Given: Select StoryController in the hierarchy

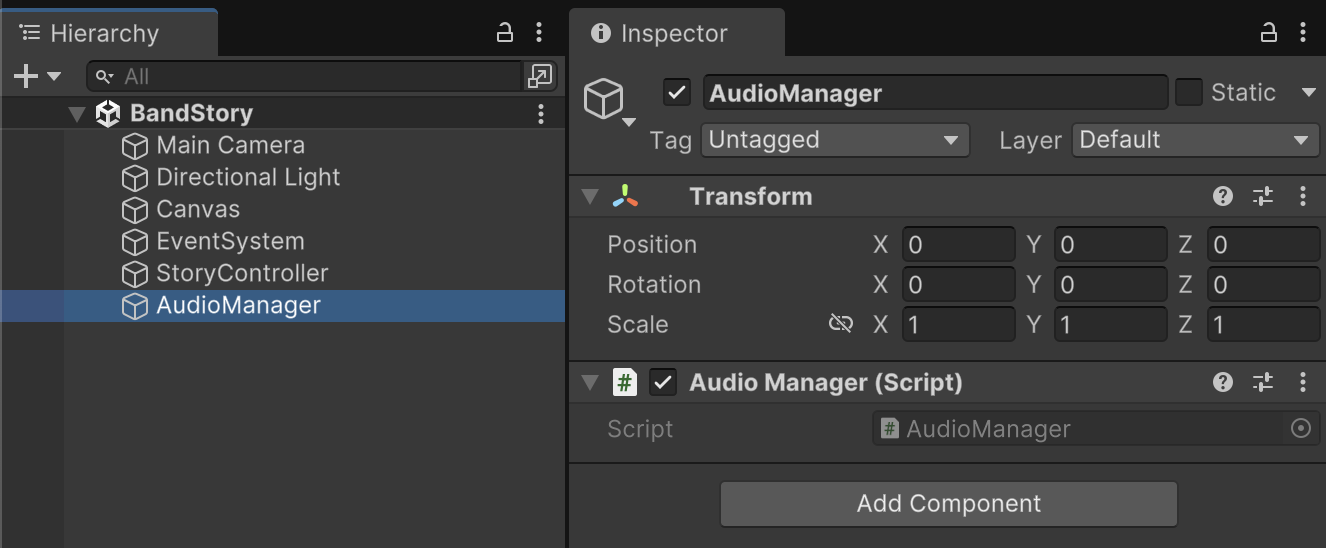Looking at the screenshot, I should tap(242, 273).
